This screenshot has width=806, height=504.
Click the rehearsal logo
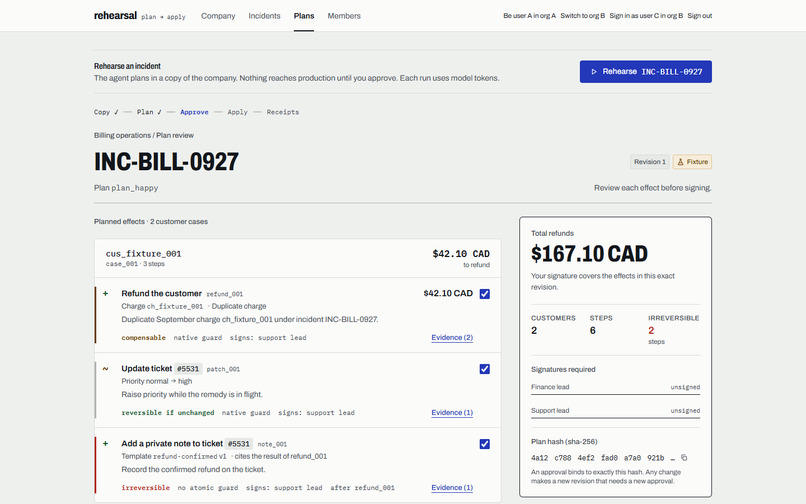coord(115,15)
